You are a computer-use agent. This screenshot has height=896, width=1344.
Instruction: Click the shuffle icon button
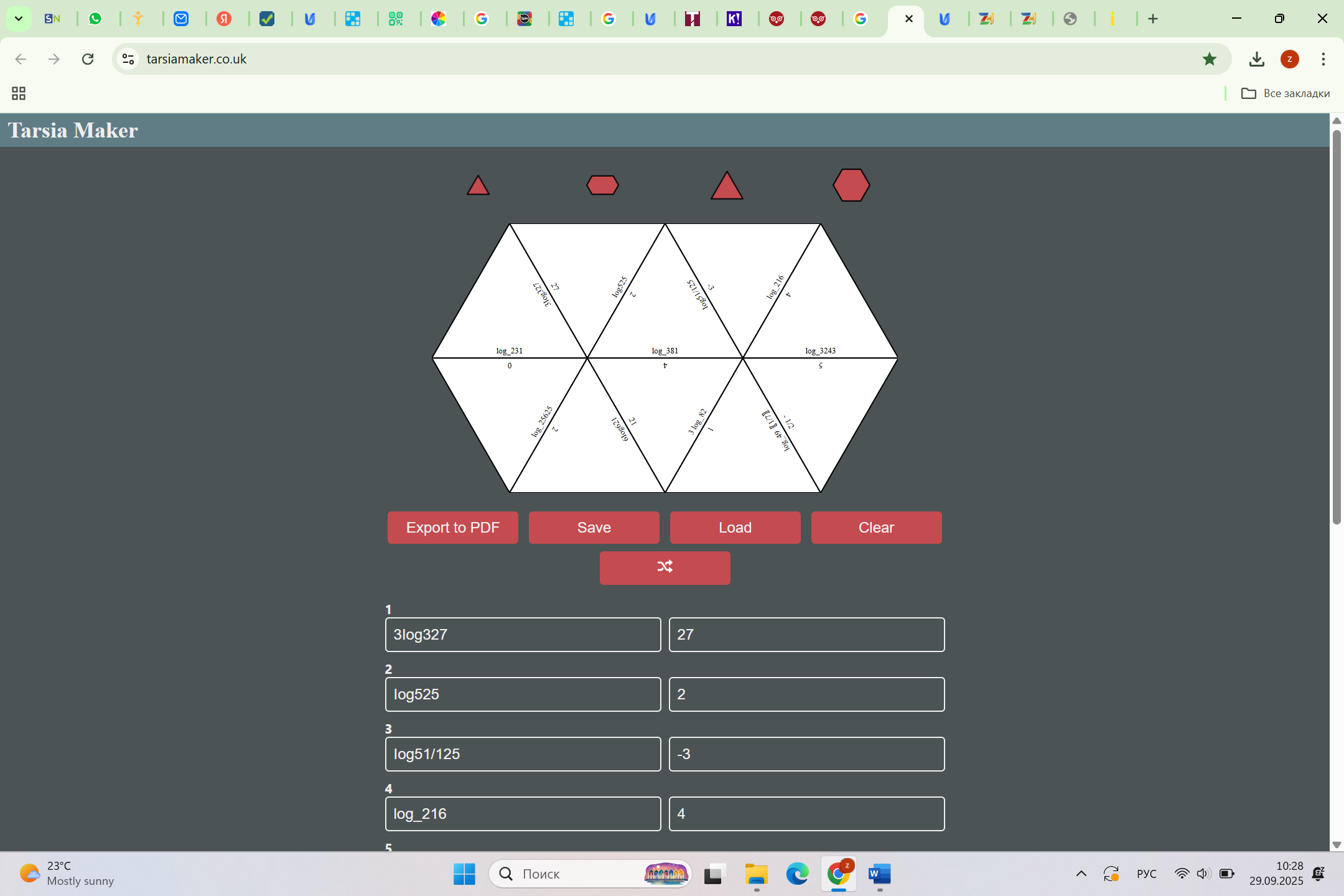coord(665,567)
